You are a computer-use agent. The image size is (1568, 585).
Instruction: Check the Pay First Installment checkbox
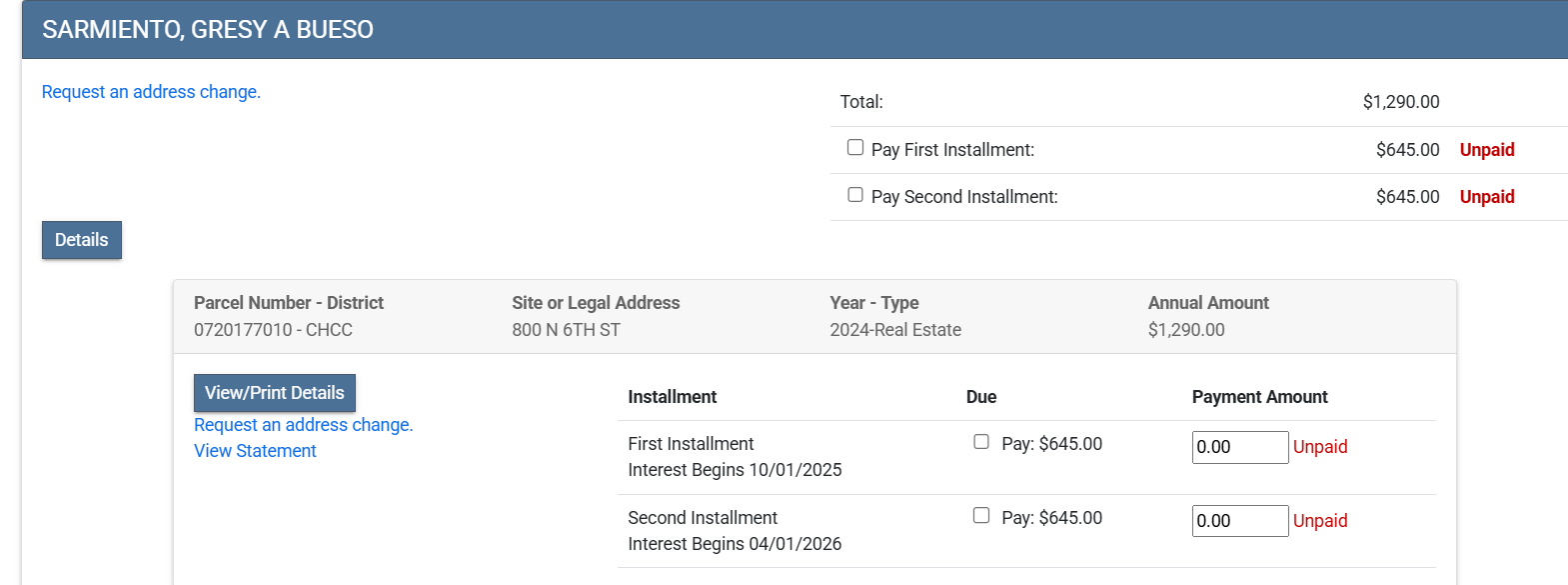click(855, 148)
